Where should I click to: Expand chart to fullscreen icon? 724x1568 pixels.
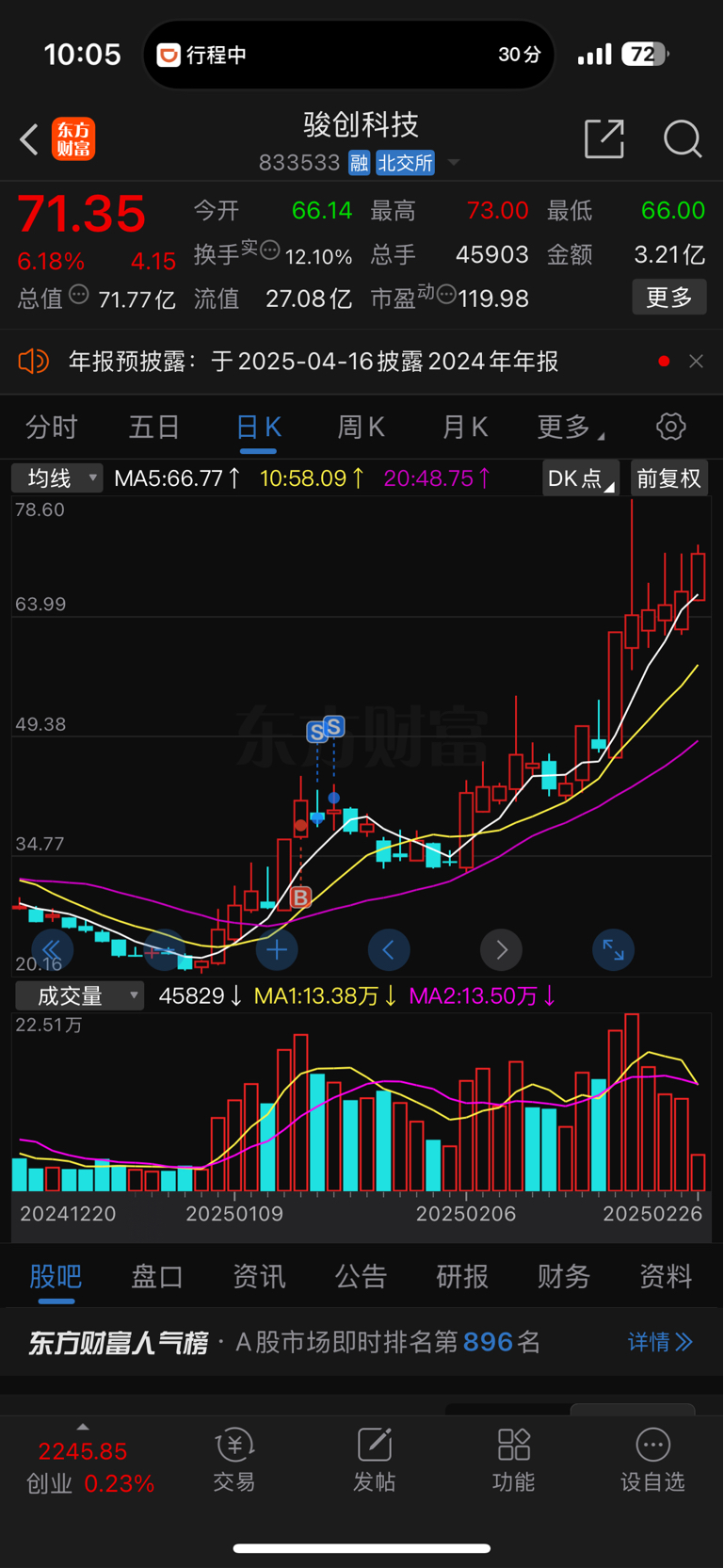point(614,950)
